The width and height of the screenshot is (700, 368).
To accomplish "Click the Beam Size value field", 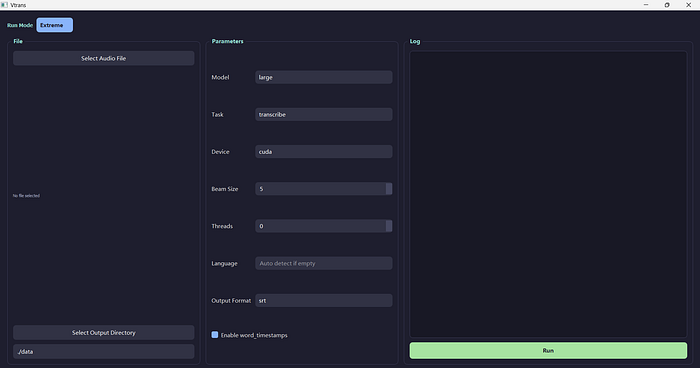I will pyautogui.click(x=320, y=188).
